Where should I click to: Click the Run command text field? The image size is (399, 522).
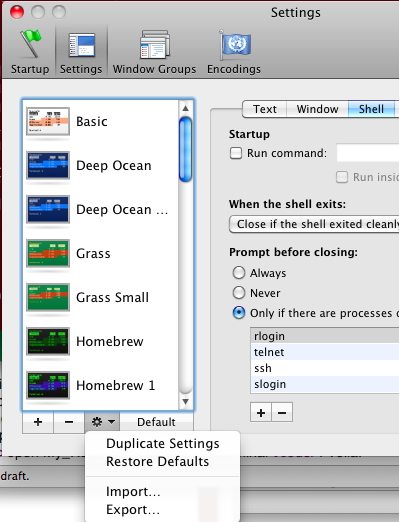(x=368, y=153)
